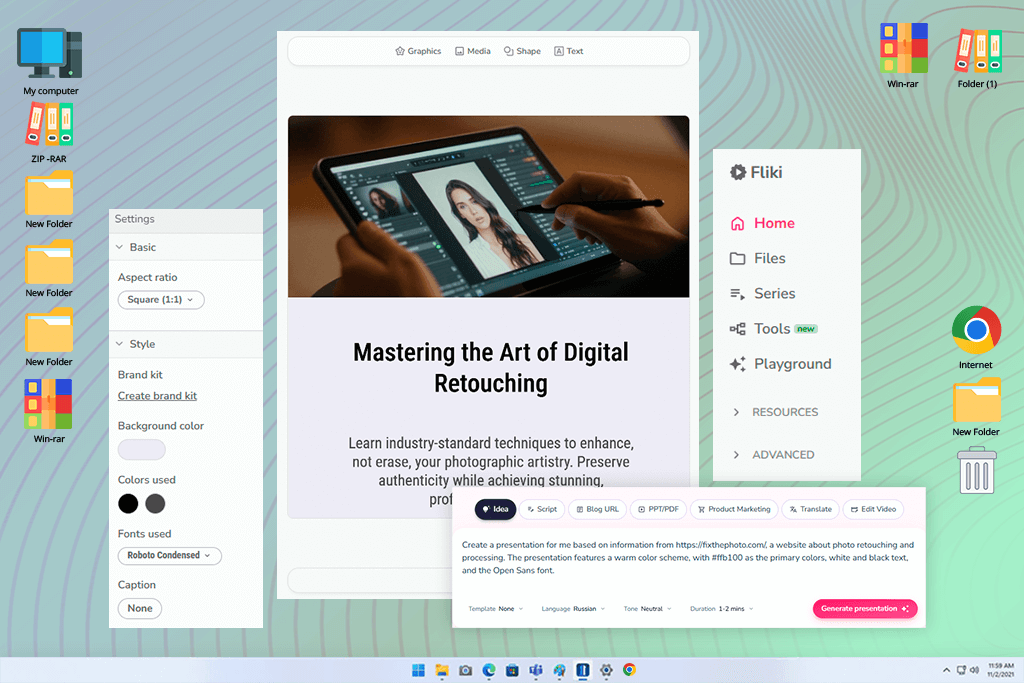The width and height of the screenshot is (1024, 683).
Task: Switch to the PPT/PDF tab
Action: coord(658,509)
